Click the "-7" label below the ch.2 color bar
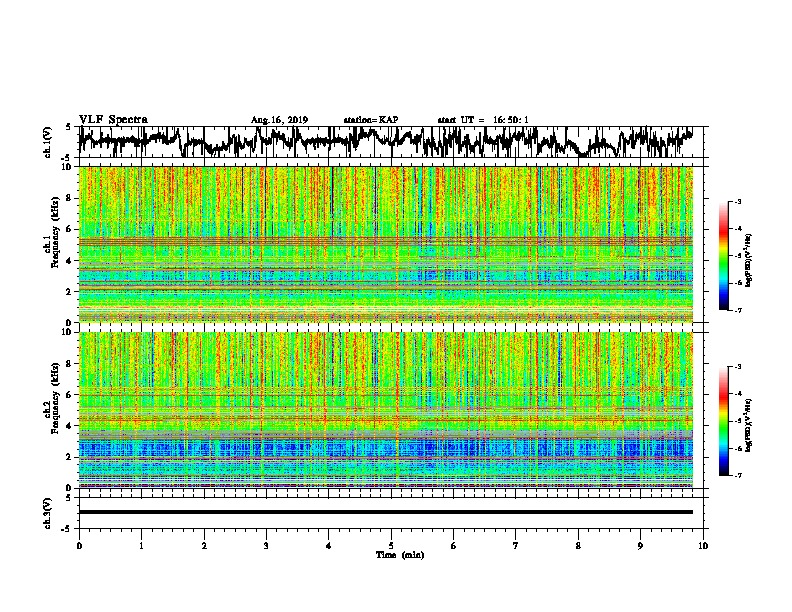 738,475
